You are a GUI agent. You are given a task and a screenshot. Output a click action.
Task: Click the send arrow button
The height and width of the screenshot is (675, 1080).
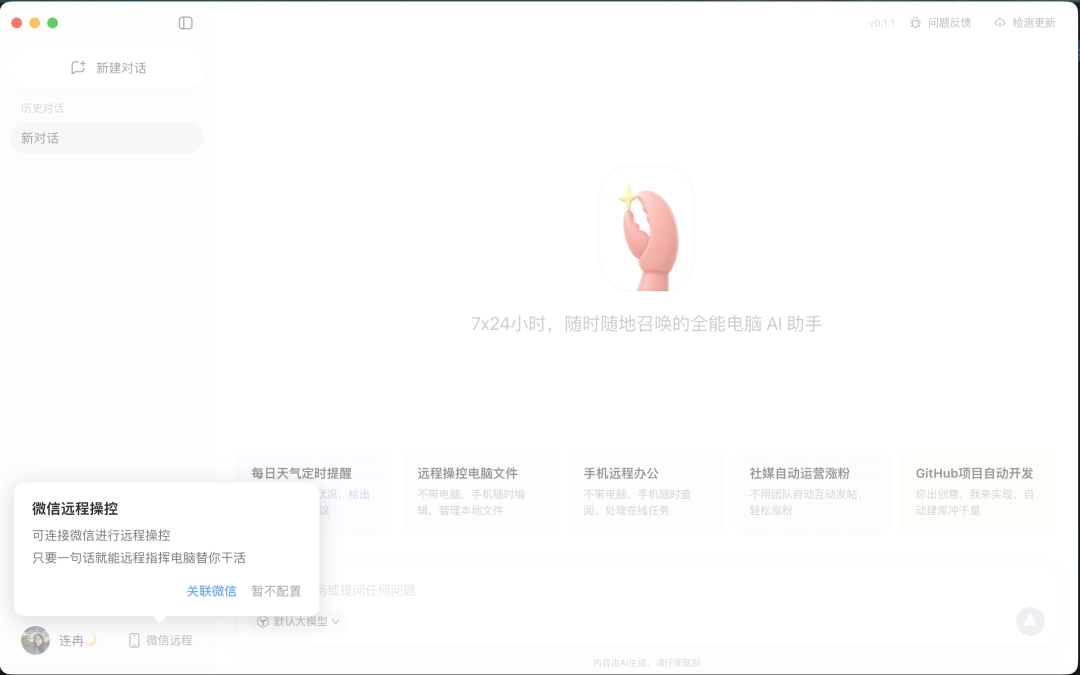(x=1030, y=621)
